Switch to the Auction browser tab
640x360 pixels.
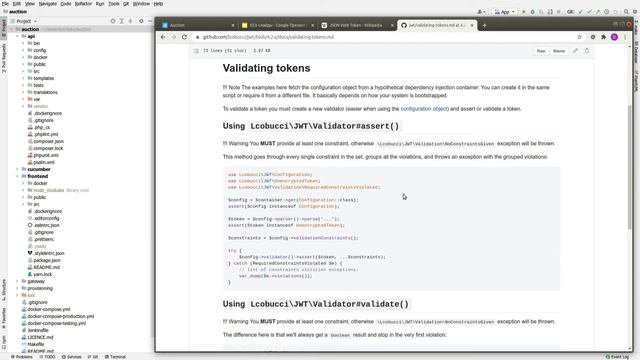(198, 25)
